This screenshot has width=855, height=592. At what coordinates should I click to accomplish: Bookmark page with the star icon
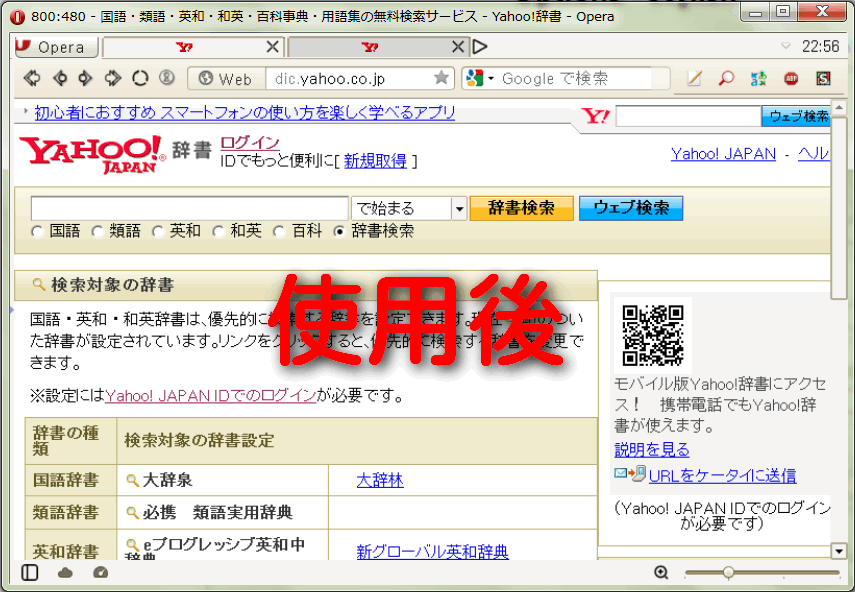tap(441, 78)
